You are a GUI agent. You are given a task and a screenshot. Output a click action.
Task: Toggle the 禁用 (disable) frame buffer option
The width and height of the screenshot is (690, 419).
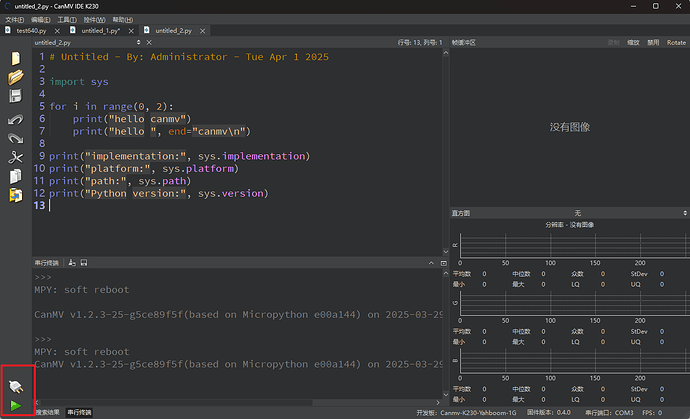pos(653,43)
